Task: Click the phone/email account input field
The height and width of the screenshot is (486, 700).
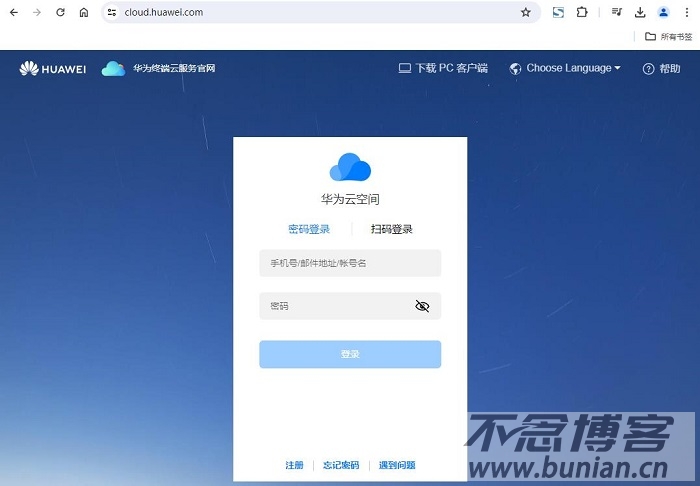Action: click(x=350, y=263)
